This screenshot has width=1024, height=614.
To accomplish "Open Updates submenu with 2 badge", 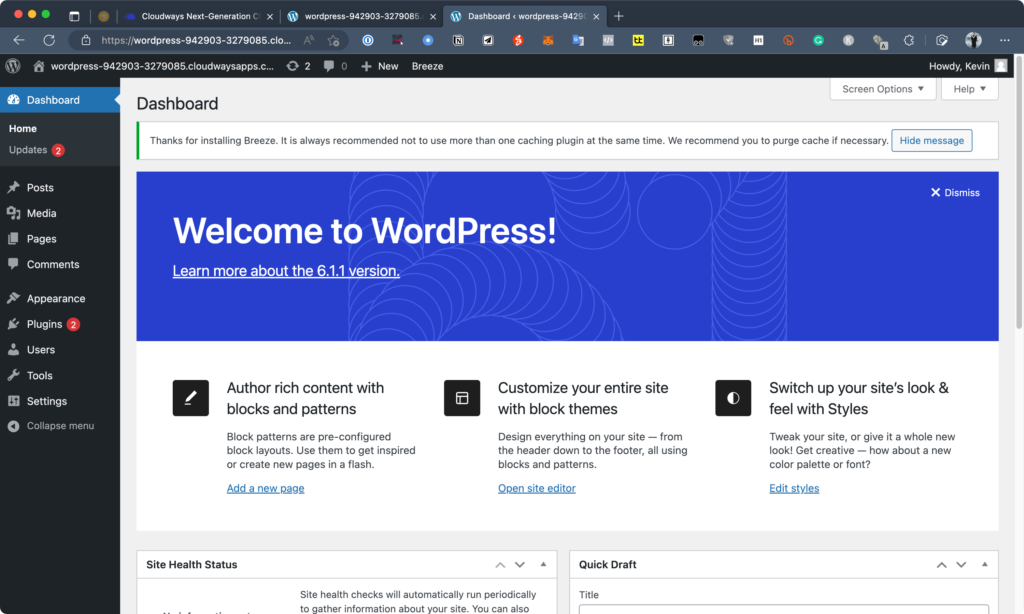I will click(x=36, y=150).
